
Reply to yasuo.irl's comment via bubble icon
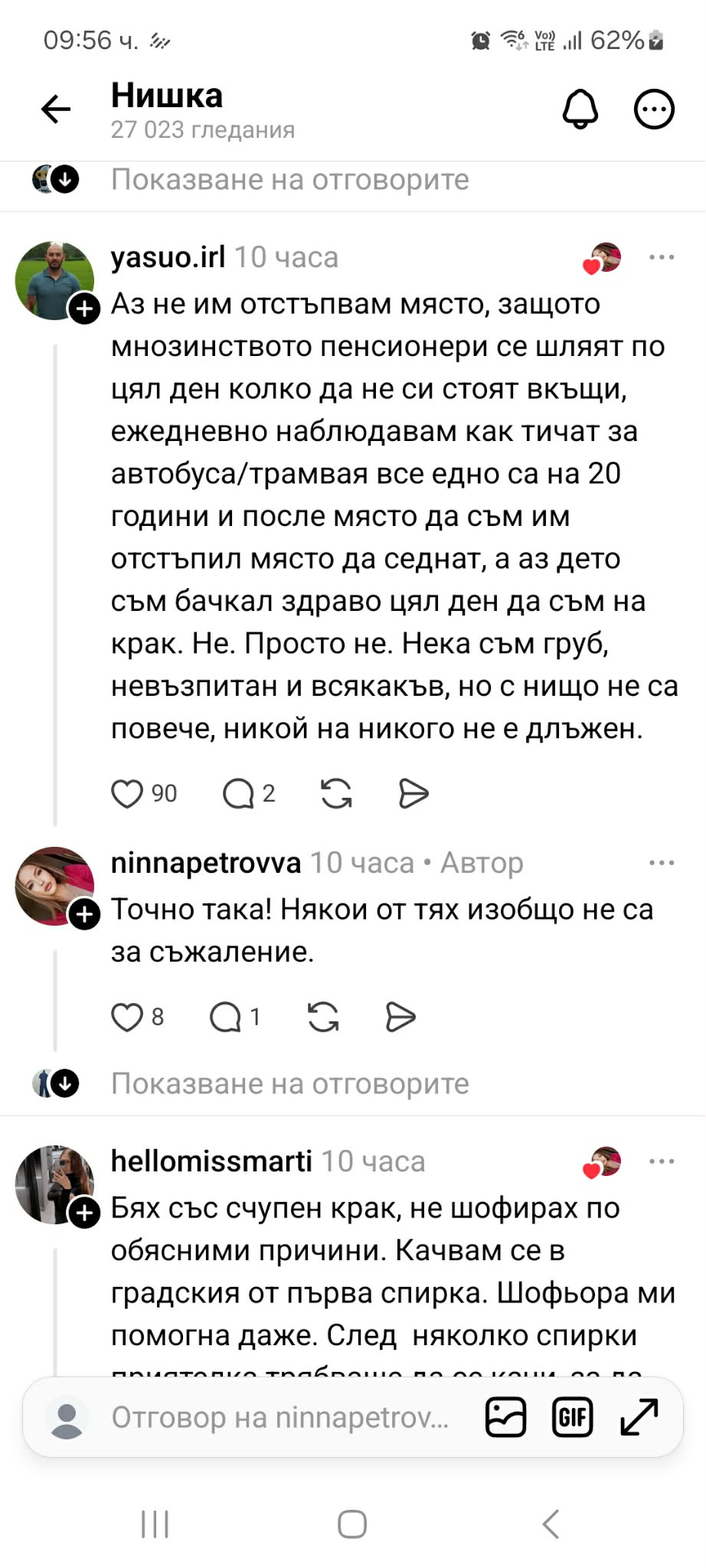[x=238, y=794]
